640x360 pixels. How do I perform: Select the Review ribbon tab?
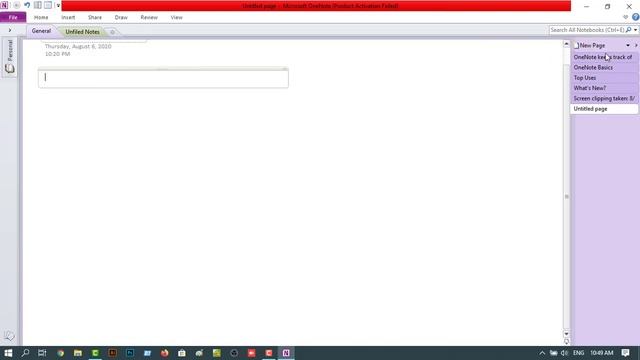coord(149,18)
